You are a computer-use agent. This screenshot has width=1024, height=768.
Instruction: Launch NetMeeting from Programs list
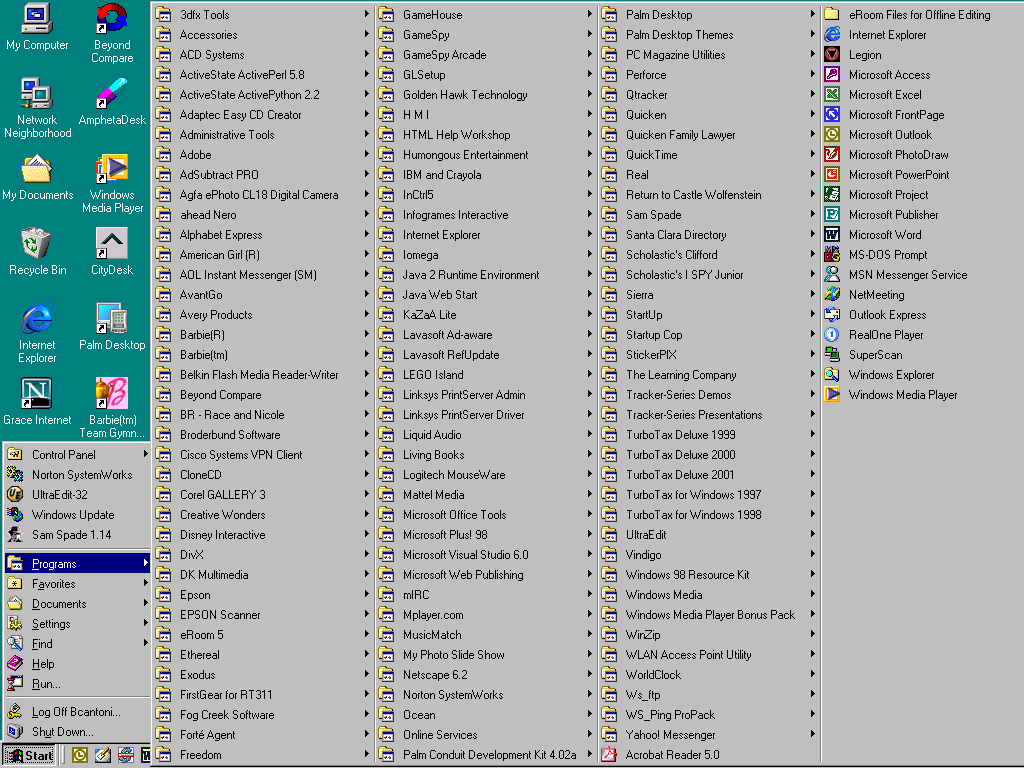tap(921, 295)
